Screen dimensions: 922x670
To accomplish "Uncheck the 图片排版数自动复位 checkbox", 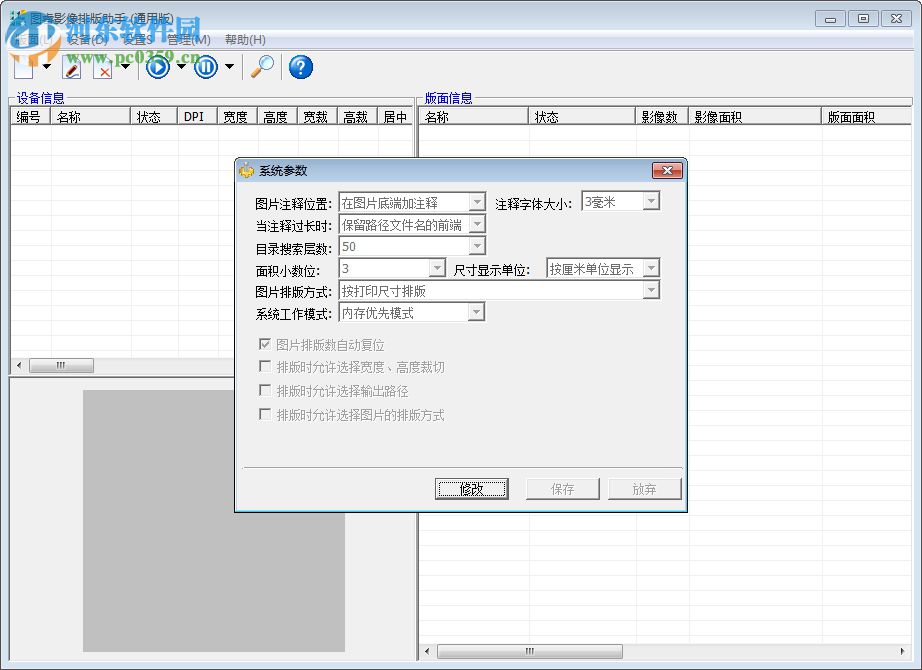I will pos(266,345).
